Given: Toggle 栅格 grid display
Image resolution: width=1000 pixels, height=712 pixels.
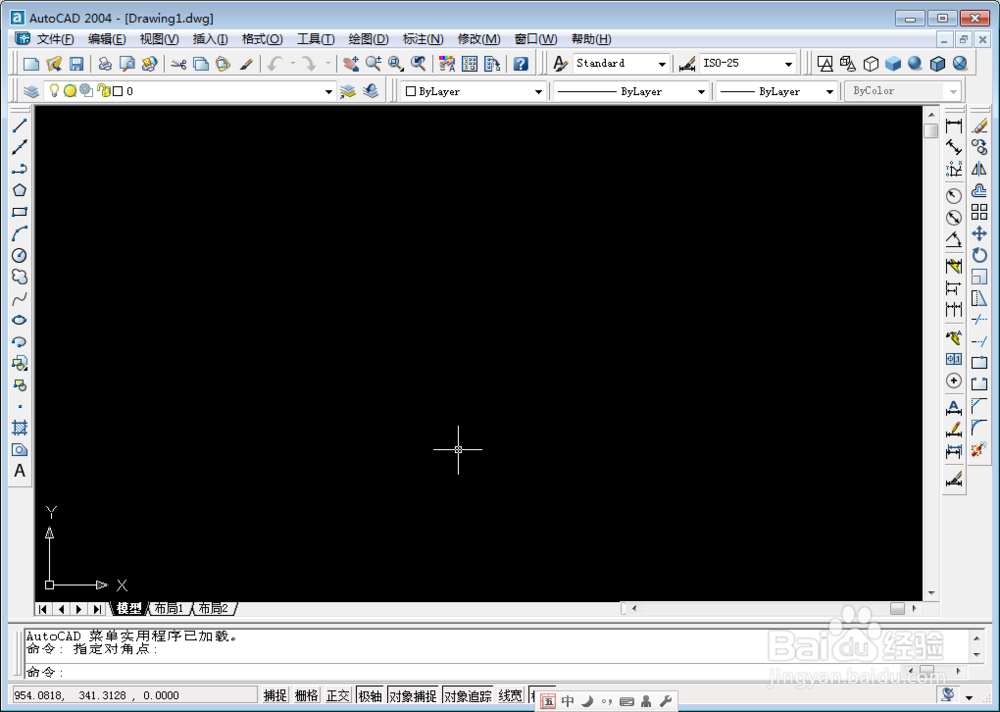Looking at the screenshot, I should pyautogui.click(x=306, y=695).
